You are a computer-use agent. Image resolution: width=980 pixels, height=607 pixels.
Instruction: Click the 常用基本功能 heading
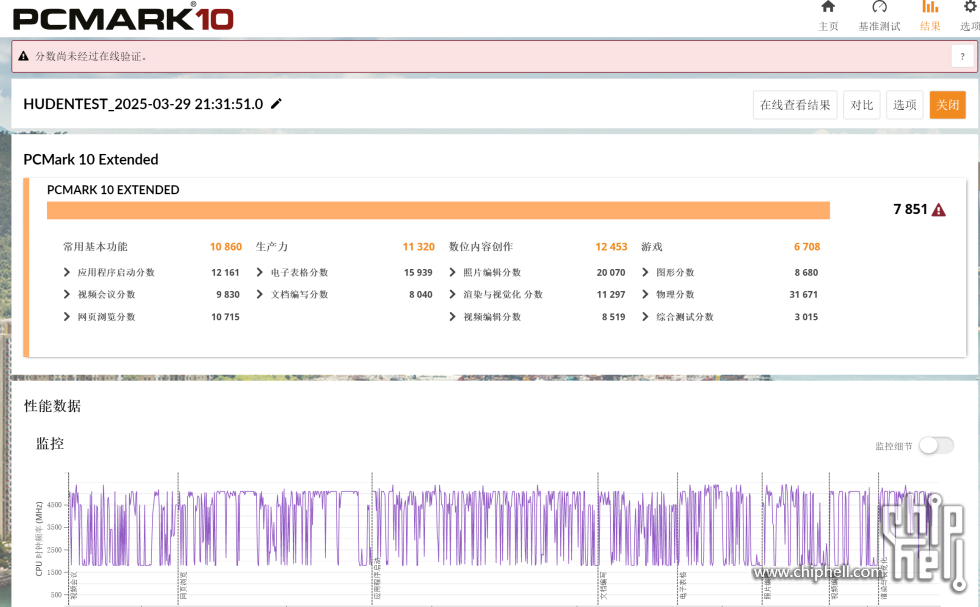pos(95,247)
